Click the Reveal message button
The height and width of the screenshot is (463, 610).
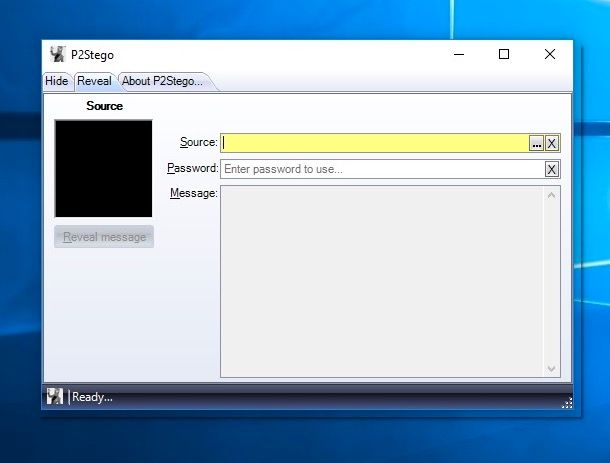(104, 237)
